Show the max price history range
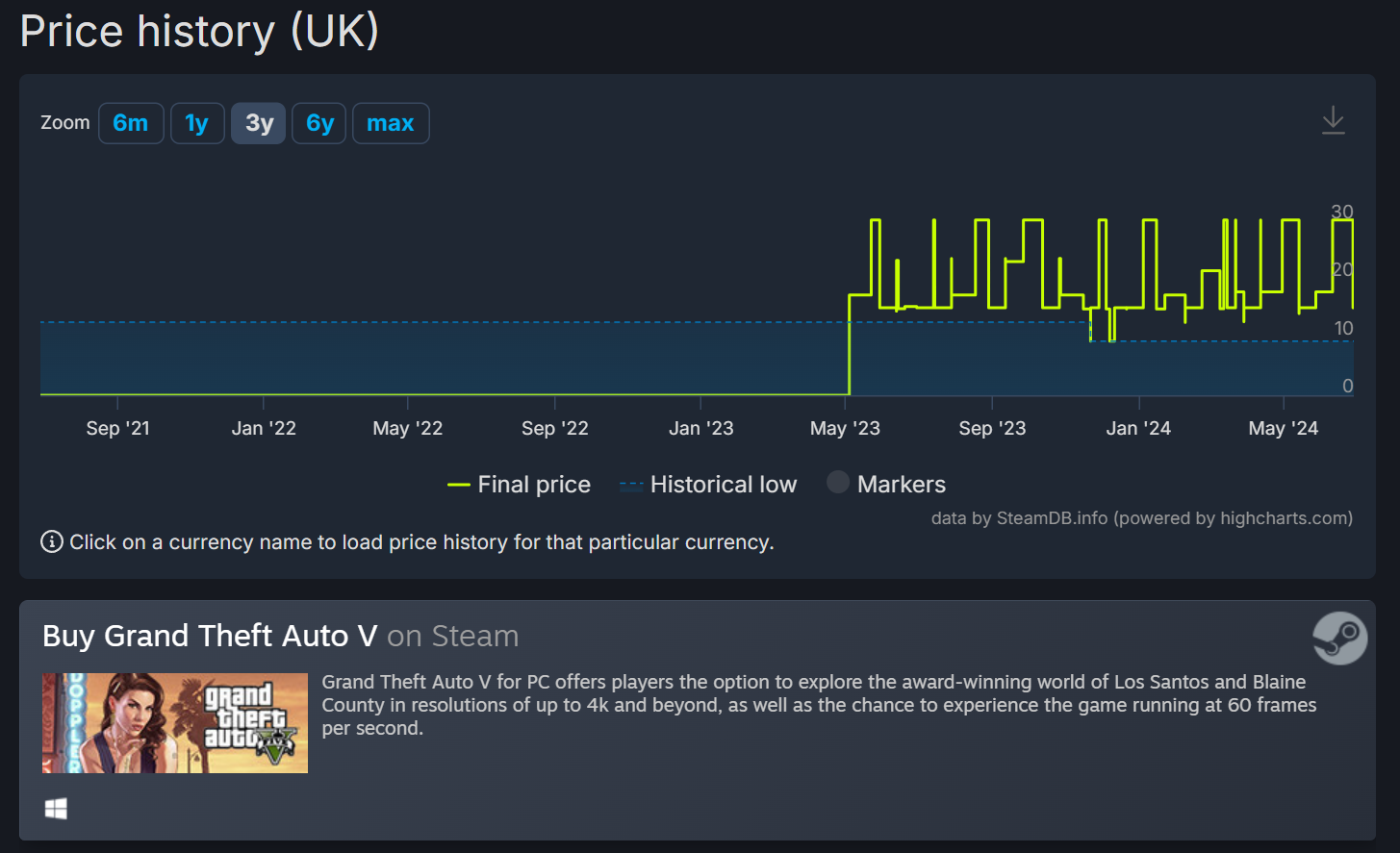Image resolution: width=1400 pixels, height=853 pixels. 391,123
